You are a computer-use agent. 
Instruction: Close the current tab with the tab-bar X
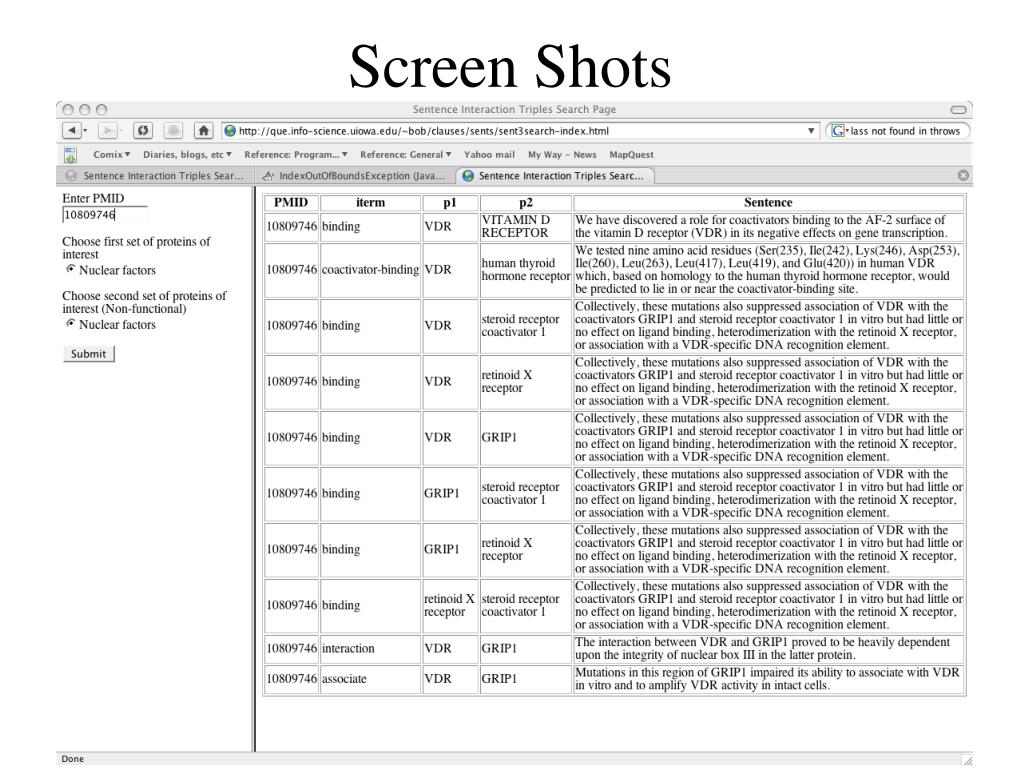(963, 175)
